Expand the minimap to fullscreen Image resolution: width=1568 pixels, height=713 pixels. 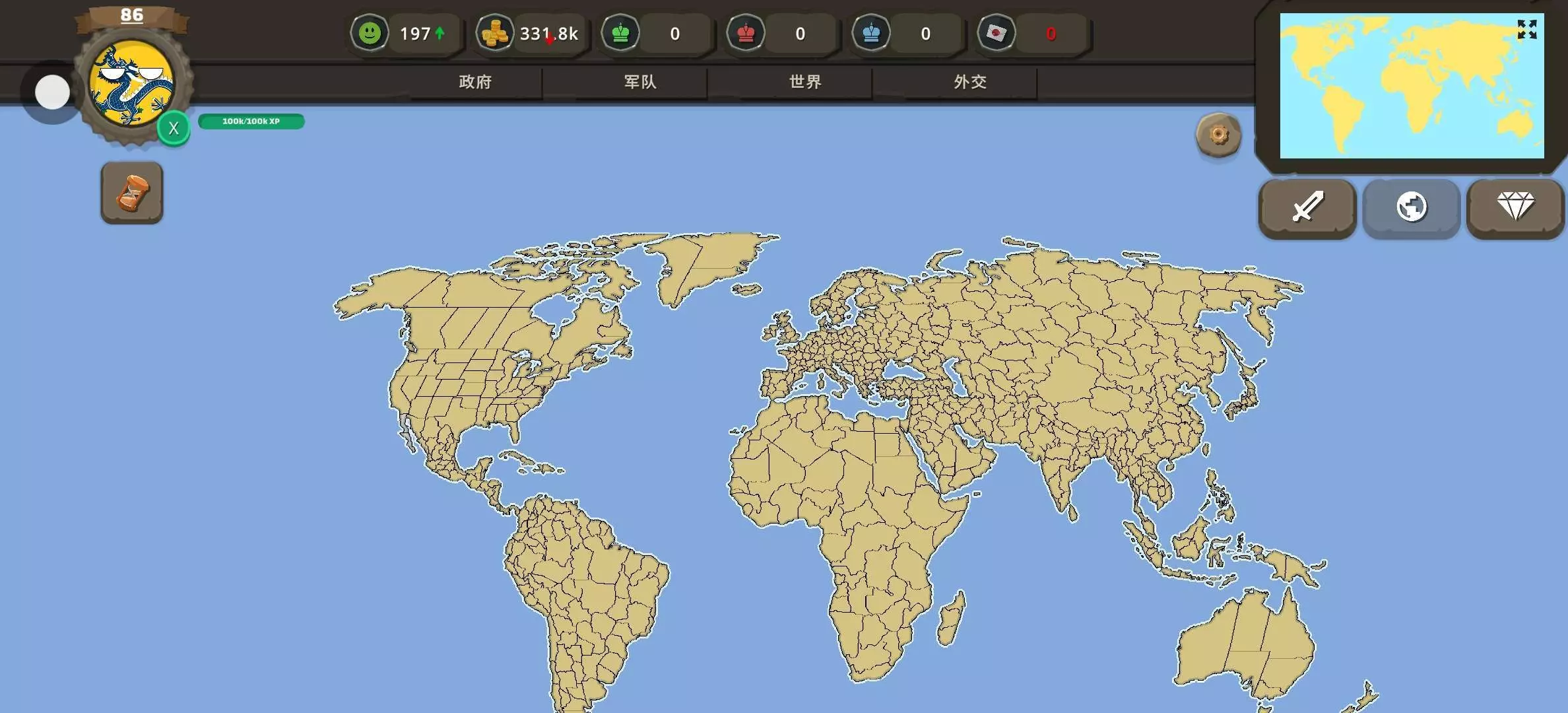pos(1526,30)
